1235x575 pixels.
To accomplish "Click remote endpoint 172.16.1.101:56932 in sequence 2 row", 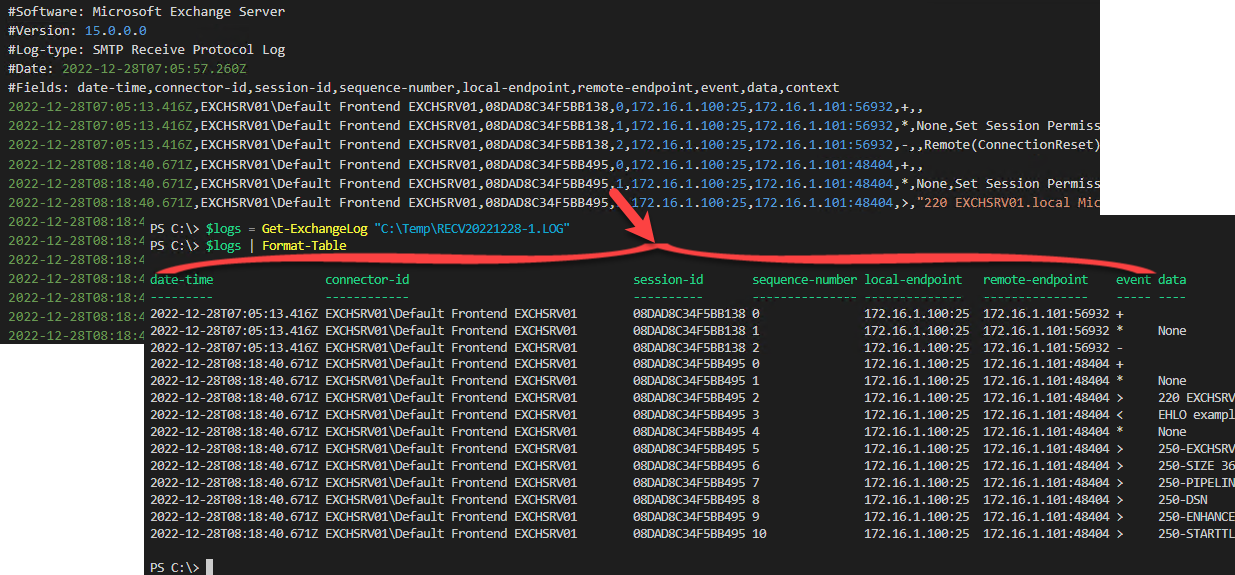I will [x=1046, y=347].
